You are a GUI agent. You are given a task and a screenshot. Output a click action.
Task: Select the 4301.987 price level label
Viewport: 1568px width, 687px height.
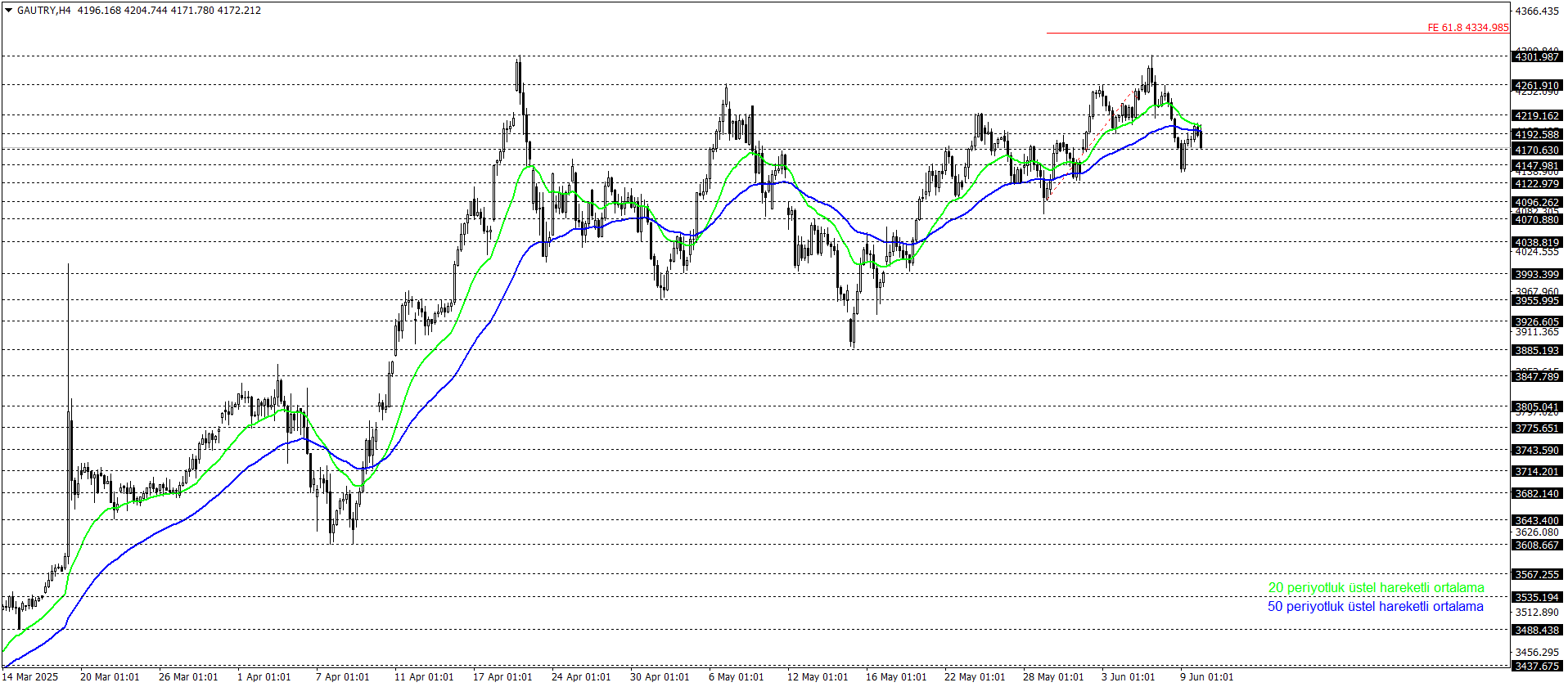1537,56
